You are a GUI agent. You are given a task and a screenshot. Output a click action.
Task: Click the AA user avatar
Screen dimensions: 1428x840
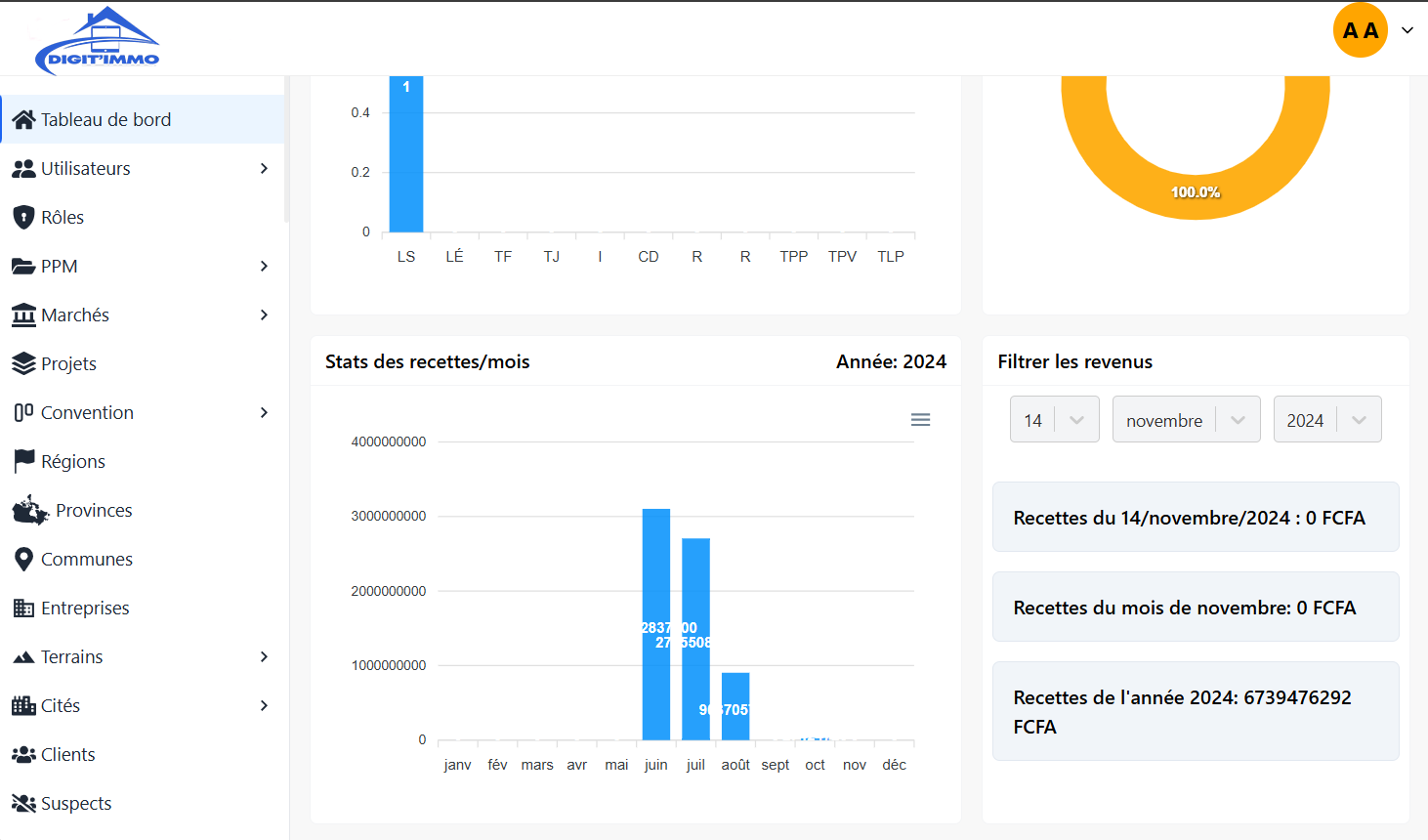(x=1360, y=30)
